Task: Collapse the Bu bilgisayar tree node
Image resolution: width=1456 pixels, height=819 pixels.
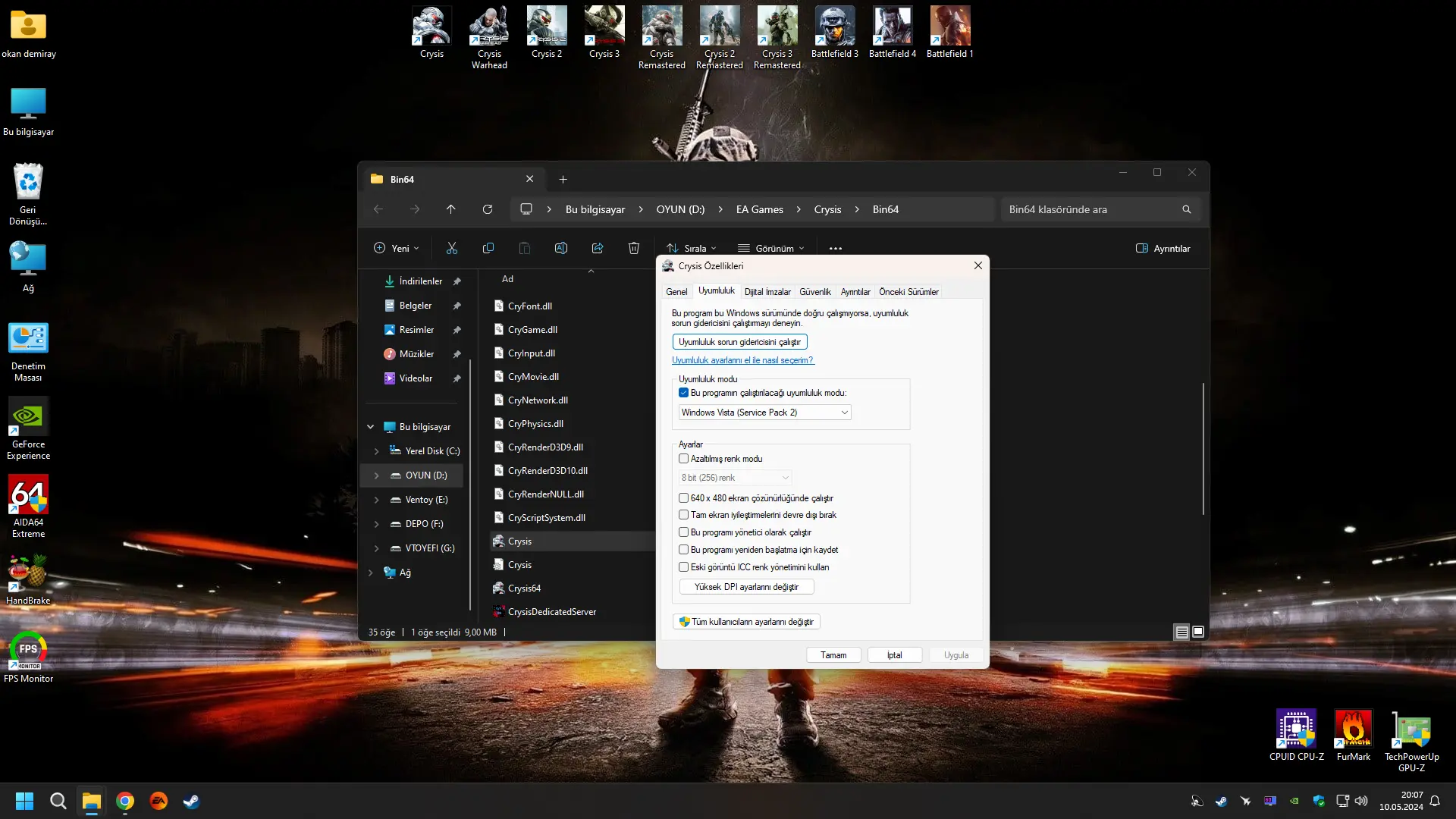Action: click(371, 427)
